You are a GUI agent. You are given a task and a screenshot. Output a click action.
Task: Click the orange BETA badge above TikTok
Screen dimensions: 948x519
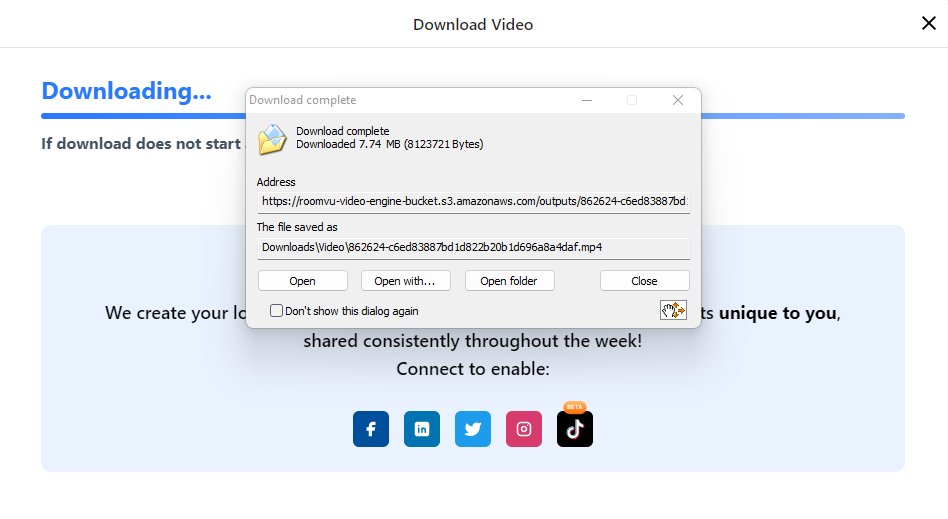click(575, 407)
